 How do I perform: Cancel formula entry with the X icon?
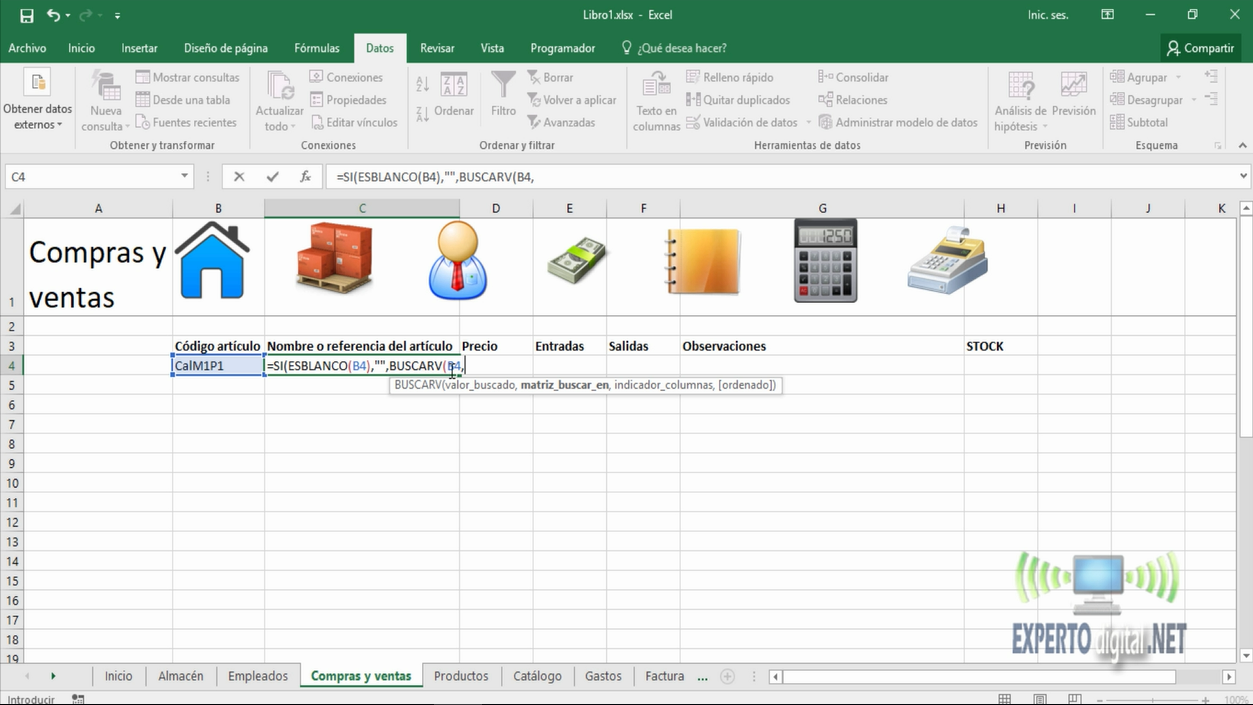point(239,177)
